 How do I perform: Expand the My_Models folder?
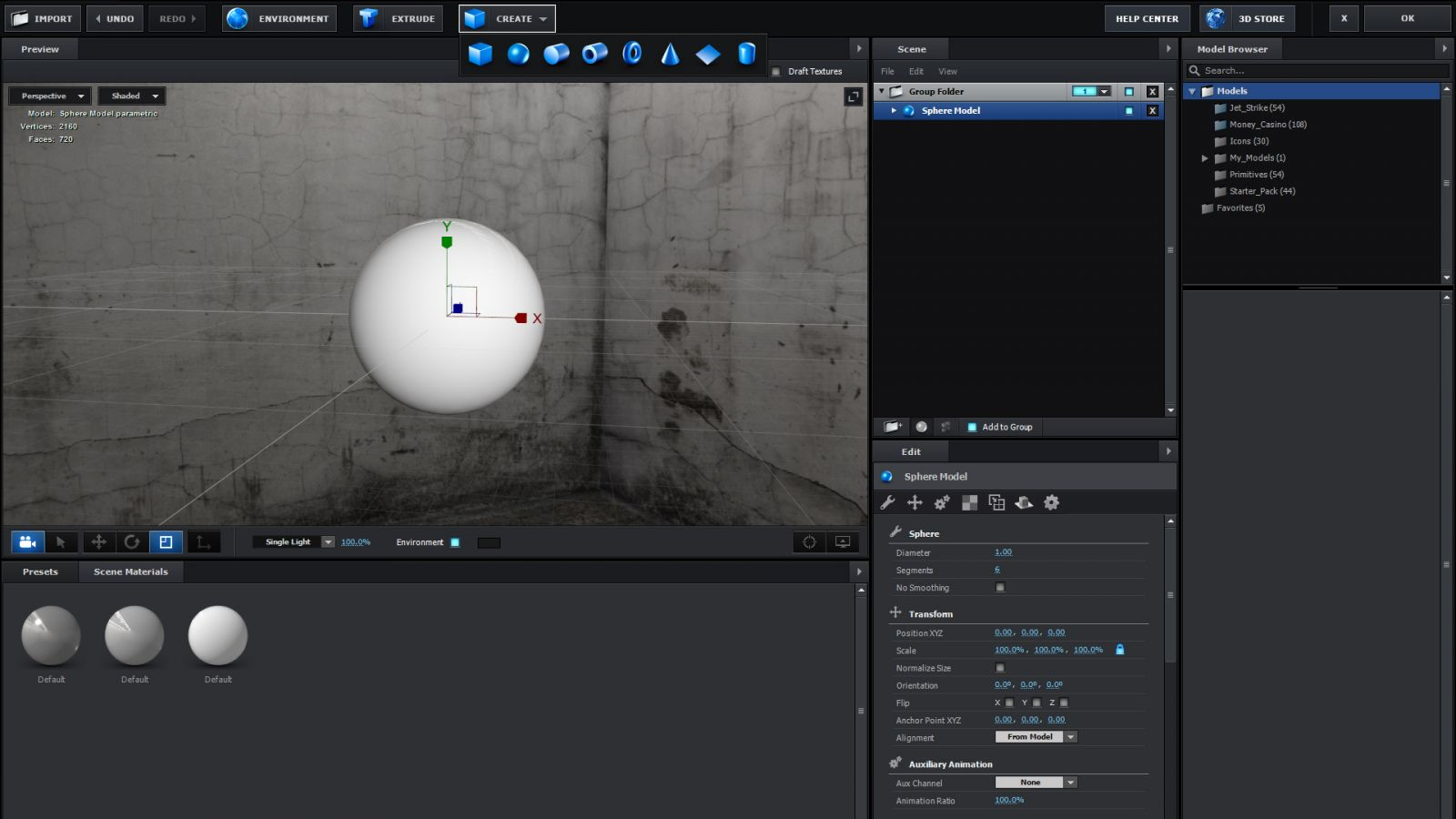1205,158
